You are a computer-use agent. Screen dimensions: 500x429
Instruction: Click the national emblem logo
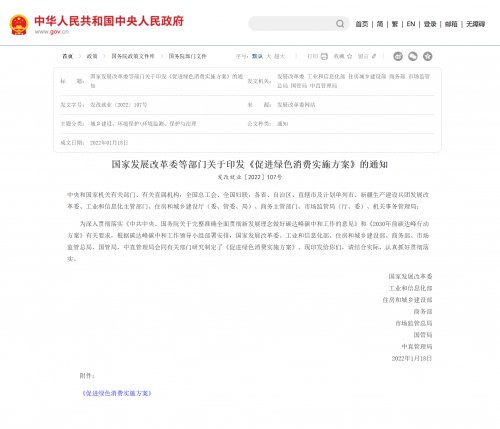[19, 24]
